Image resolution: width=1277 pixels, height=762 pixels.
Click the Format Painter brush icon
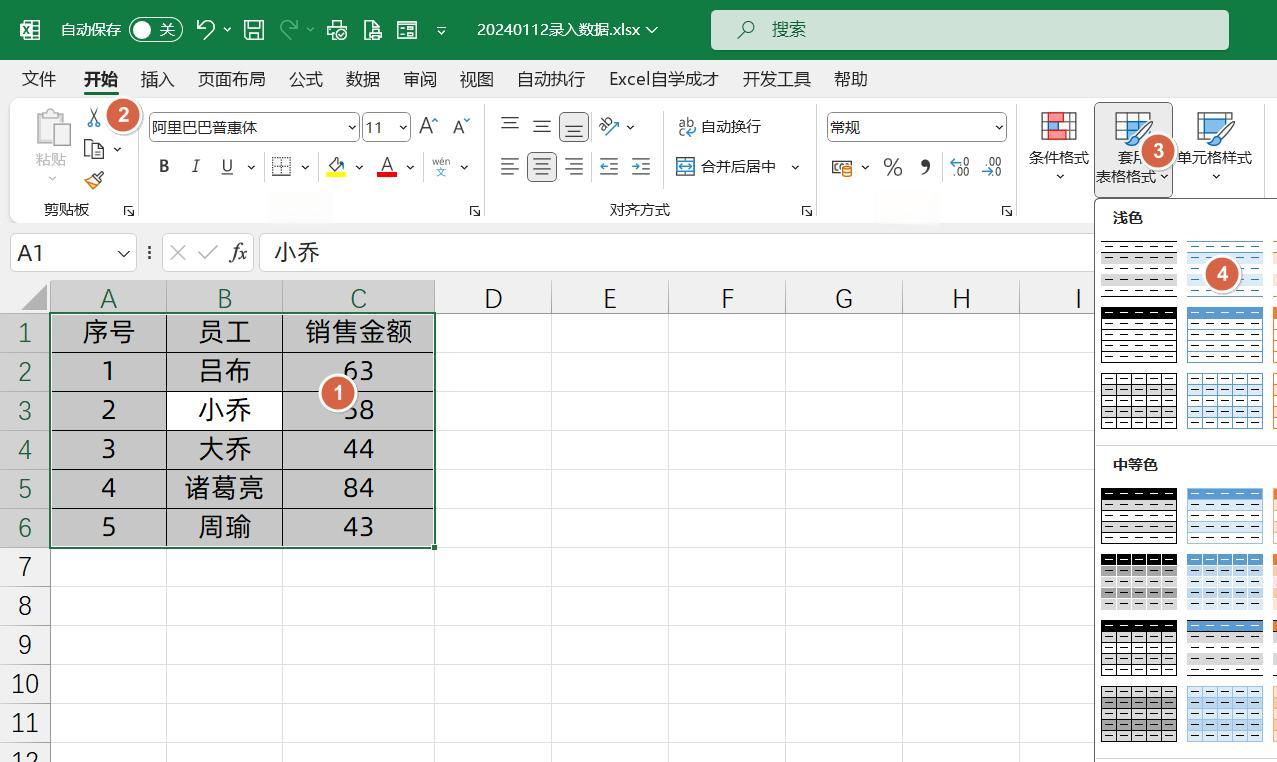click(x=94, y=180)
